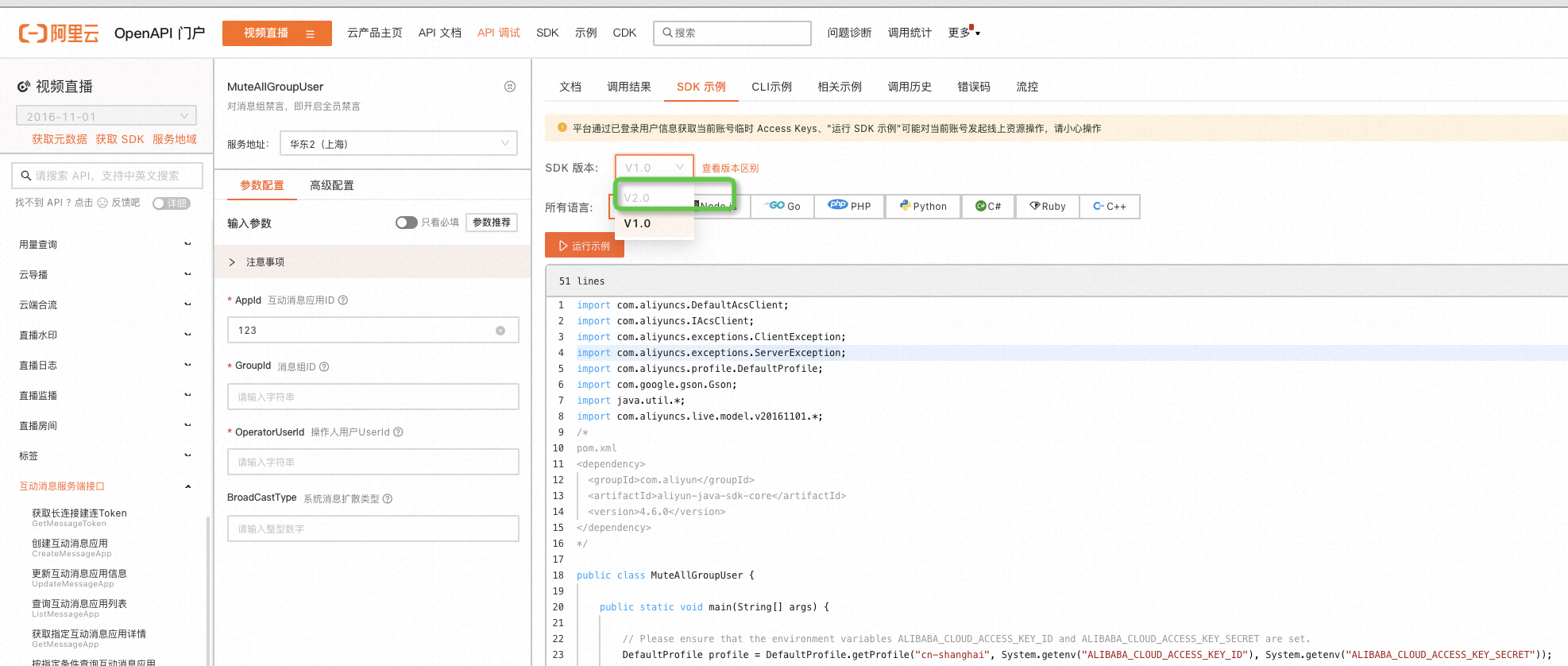
Task: Go to 云产品主页 in top navigation
Action: click(x=375, y=33)
